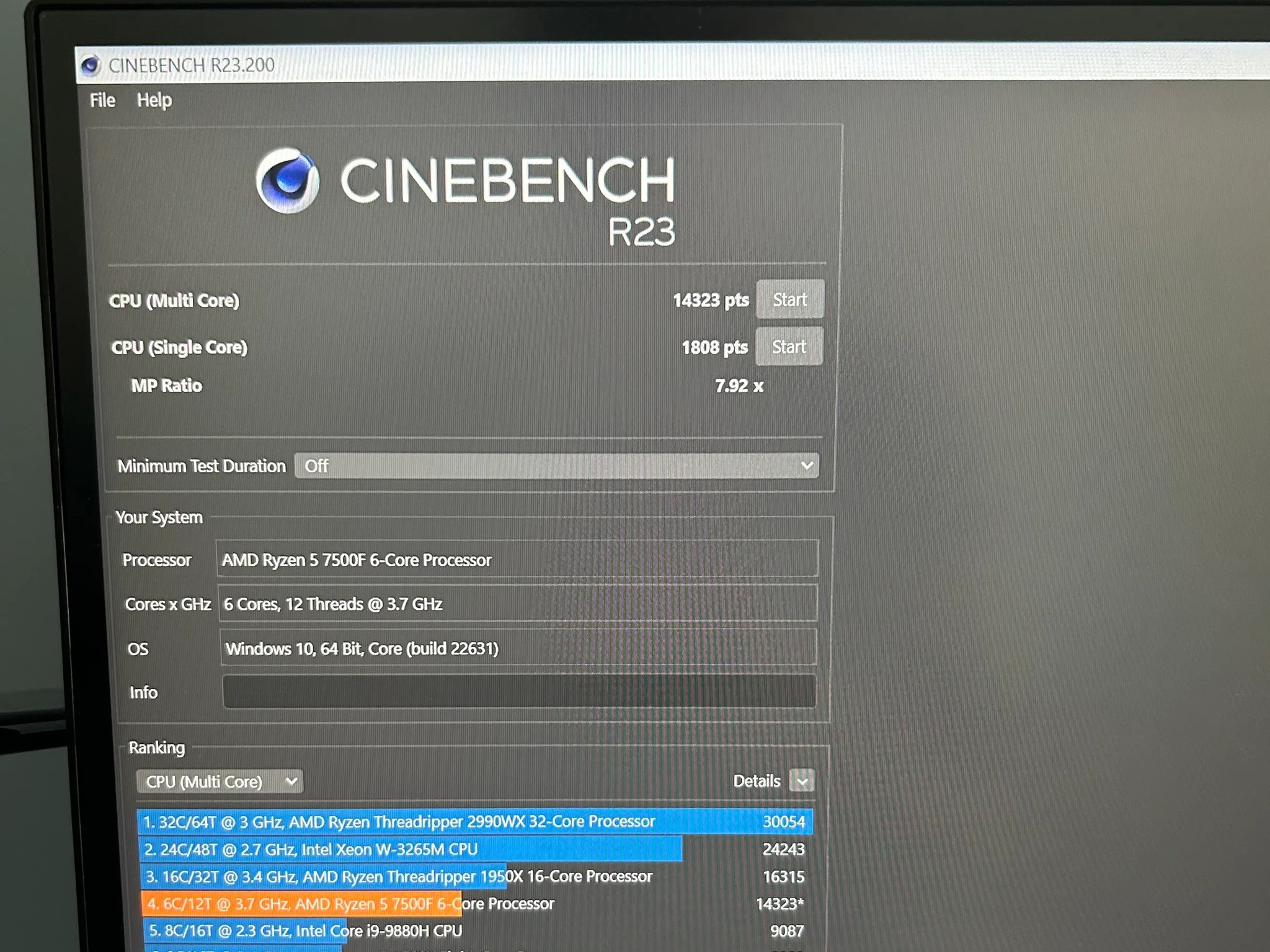
Task: Click inside the Info text field
Action: point(519,692)
